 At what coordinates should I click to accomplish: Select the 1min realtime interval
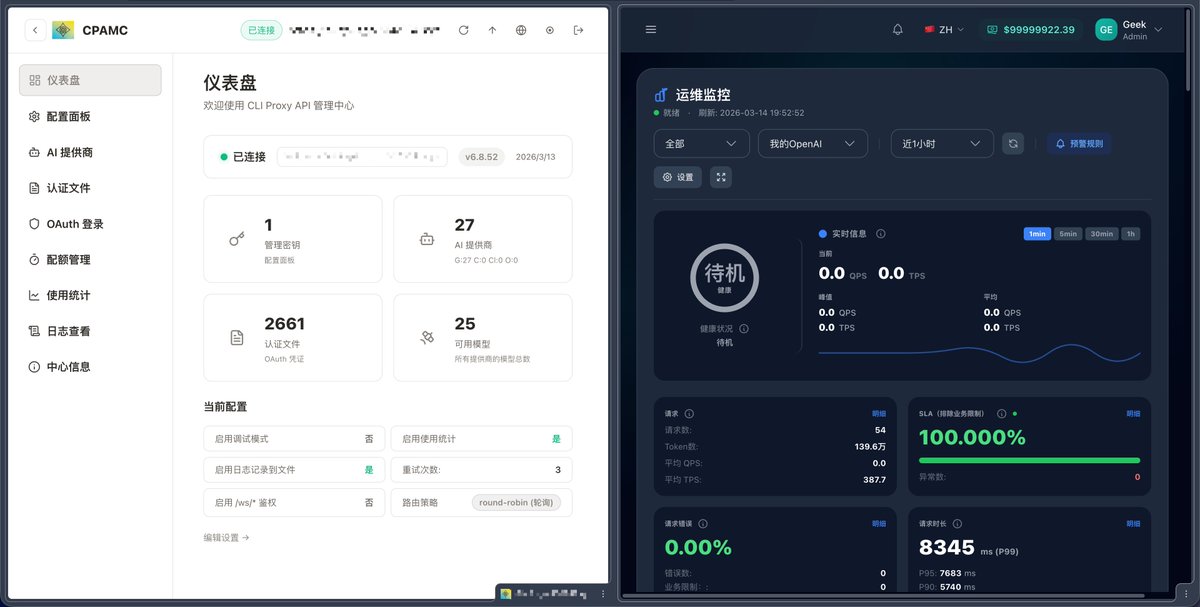point(1037,234)
